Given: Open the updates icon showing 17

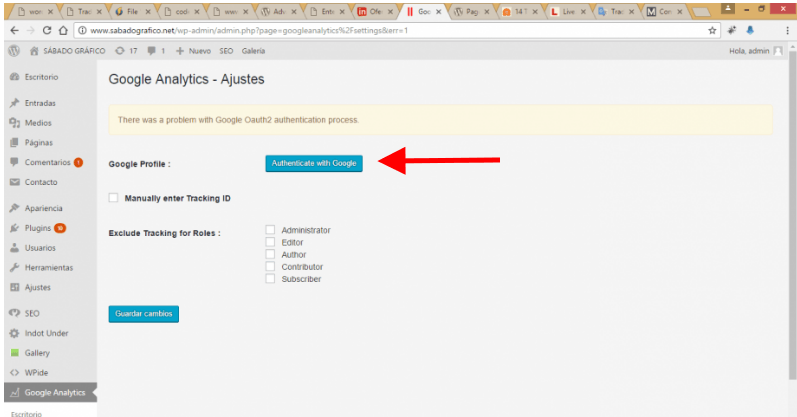Looking at the screenshot, I should pos(119,51).
